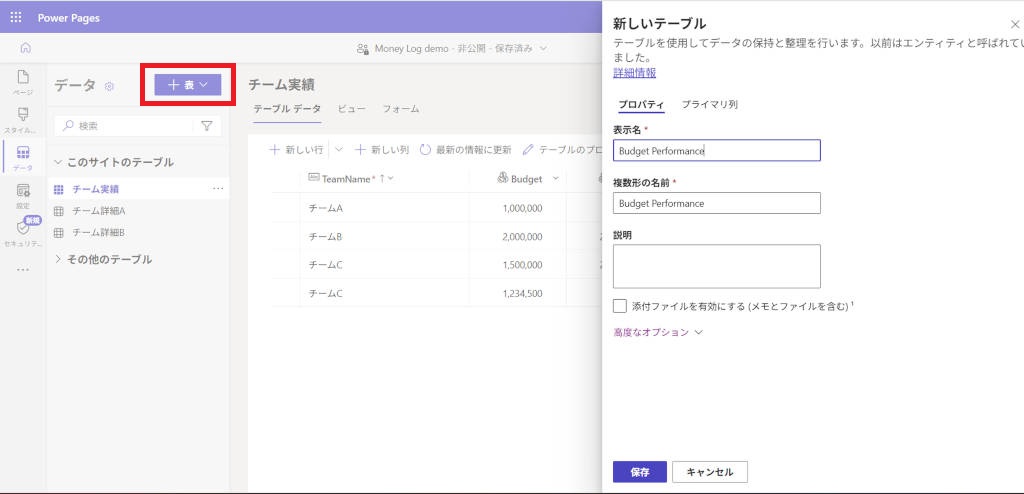The width and height of the screenshot is (1024, 494).
Task: Open the 新しい行 dropdown arrow
Action: pos(338,150)
